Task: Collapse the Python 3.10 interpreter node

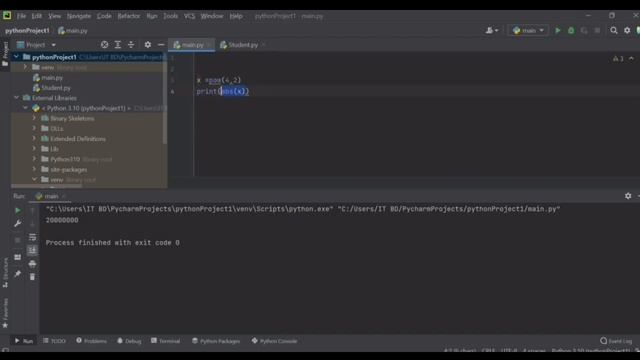Action: (x=25, y=108)
